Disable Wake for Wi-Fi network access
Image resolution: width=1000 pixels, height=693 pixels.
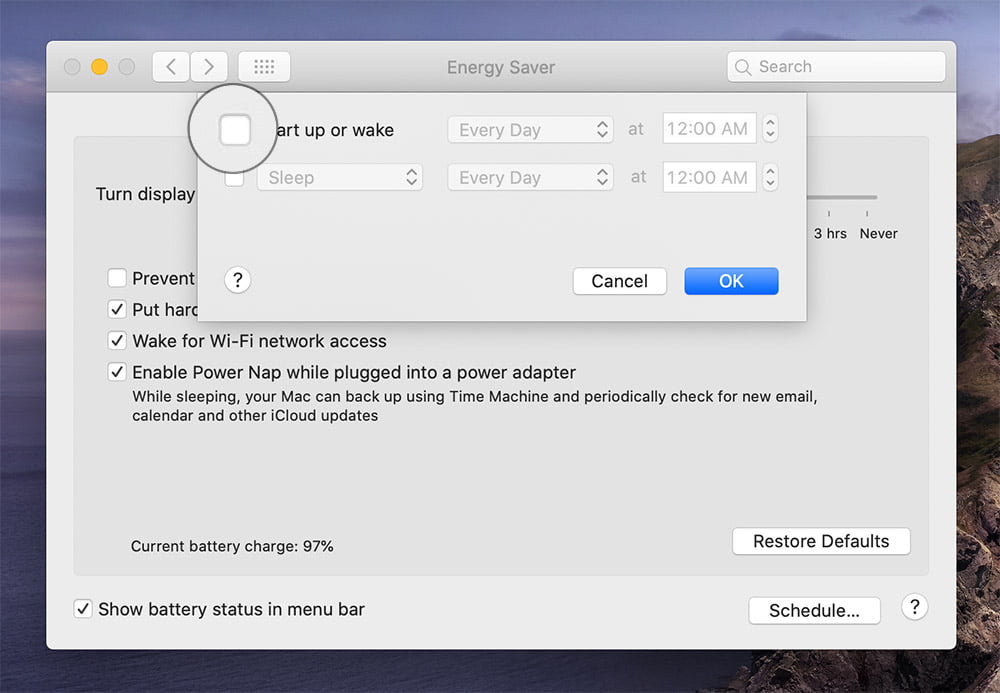tap(117, 341)
